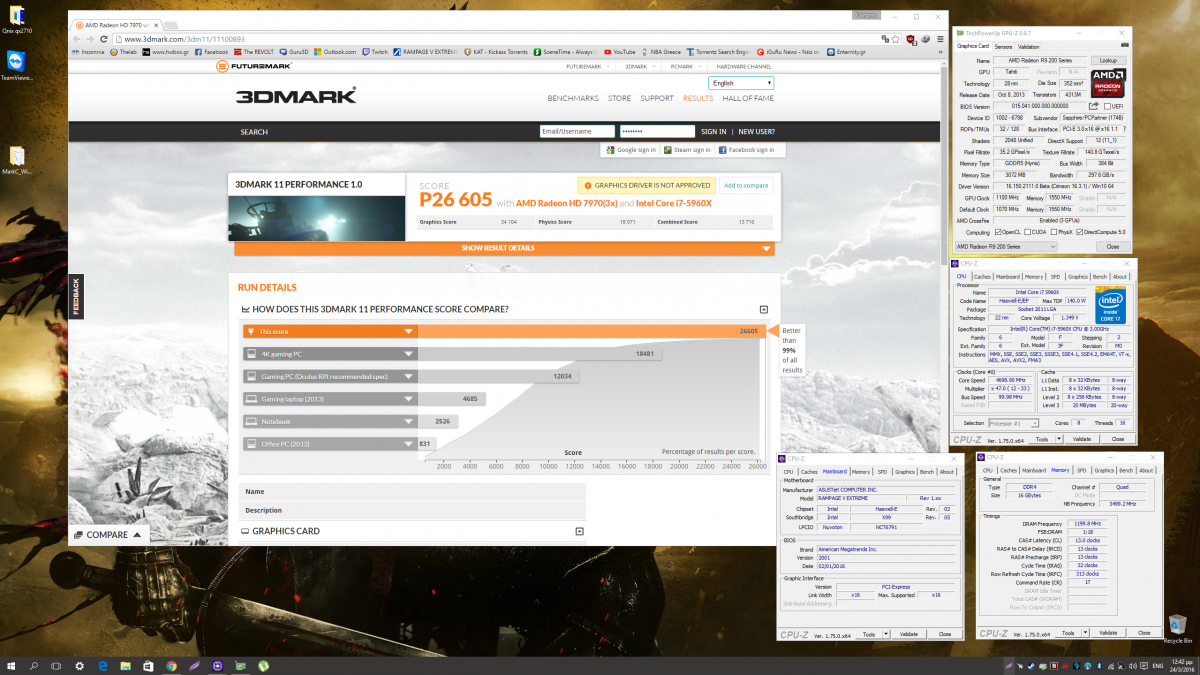The width and height of the screenshot is (1200, 675).
Task: Click Sign In button
Action: pyautogui.click(x=714, y=132)
